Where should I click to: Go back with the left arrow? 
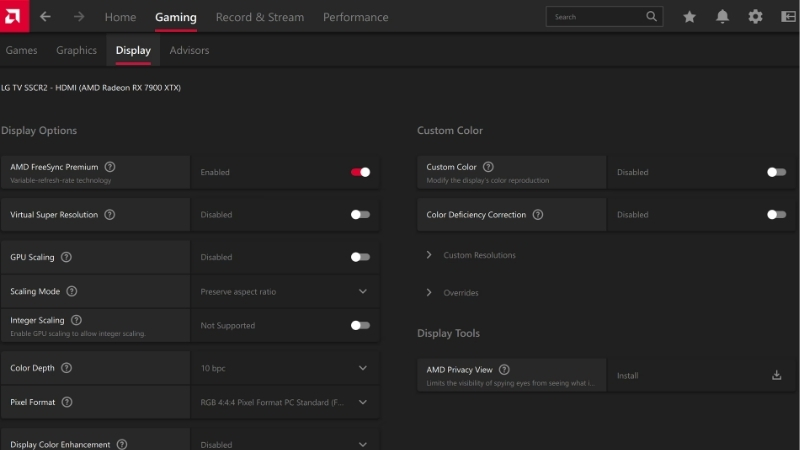(45, 17)
